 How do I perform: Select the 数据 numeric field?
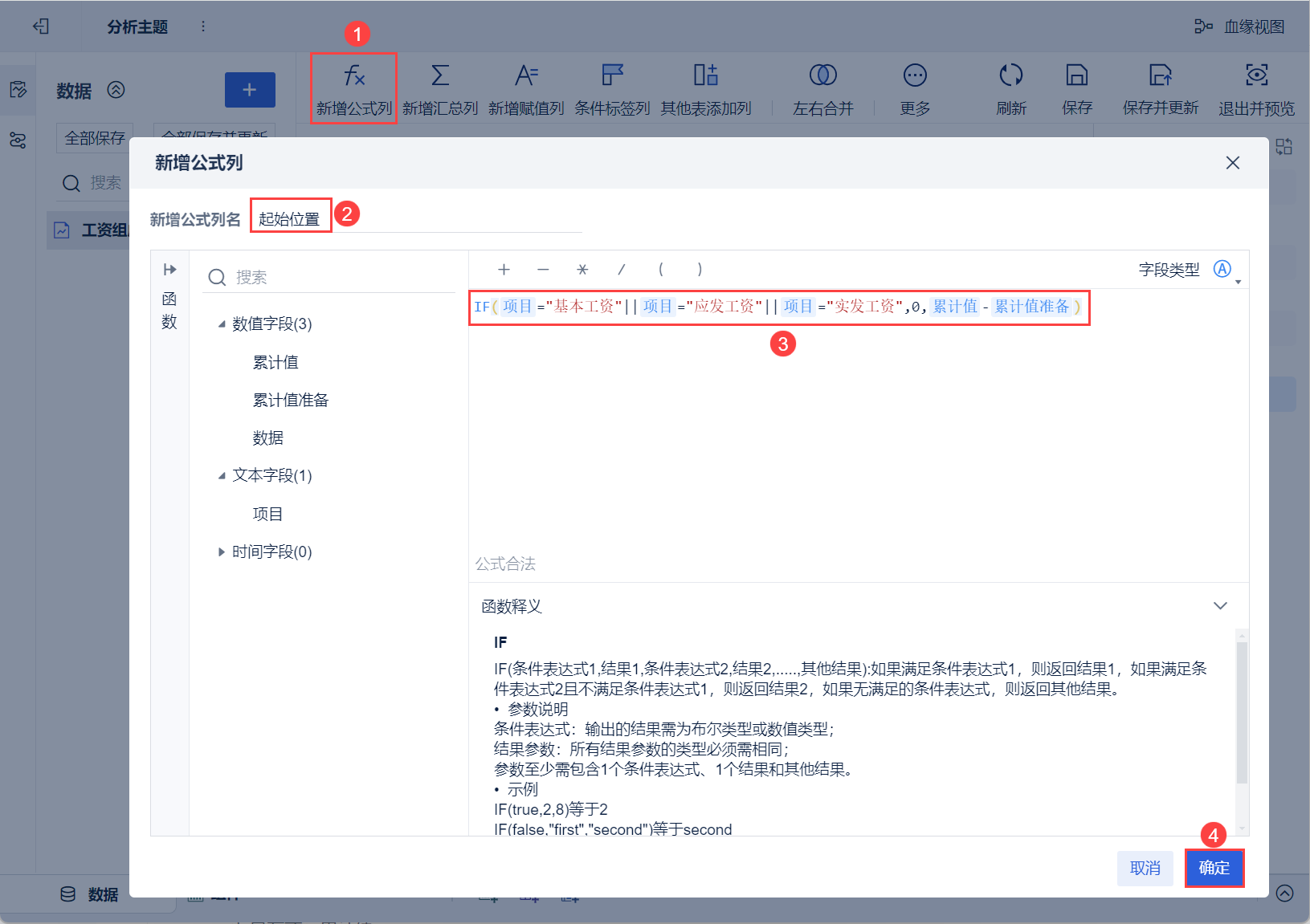(267, 438)
